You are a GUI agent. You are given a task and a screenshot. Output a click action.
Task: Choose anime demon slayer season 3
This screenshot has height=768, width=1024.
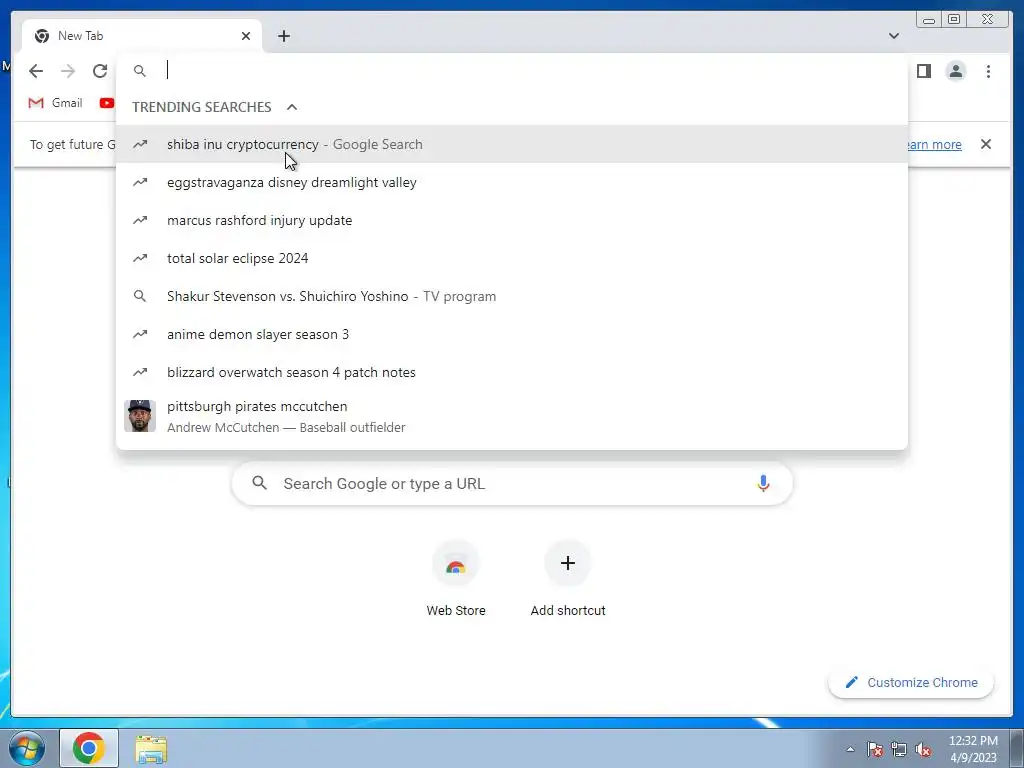512,334
